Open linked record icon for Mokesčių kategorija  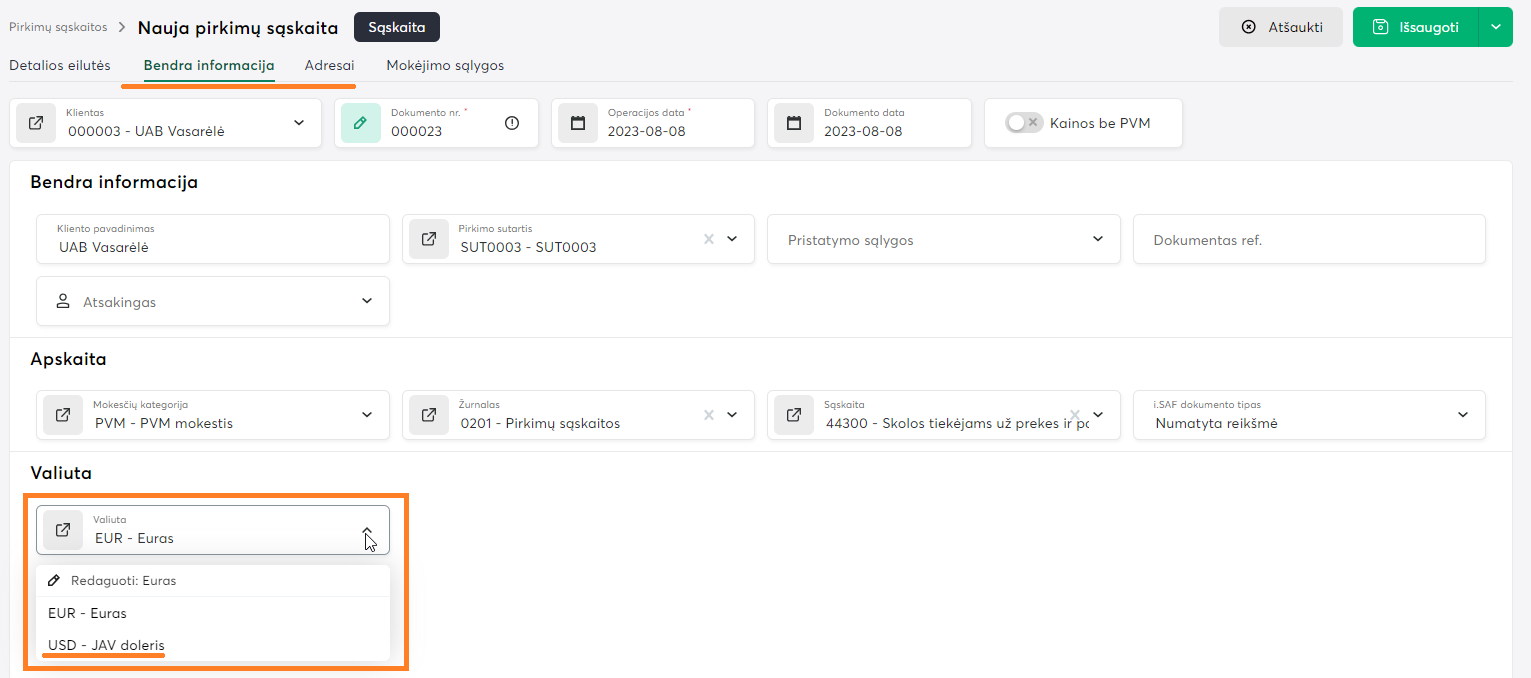coord(63,415)
